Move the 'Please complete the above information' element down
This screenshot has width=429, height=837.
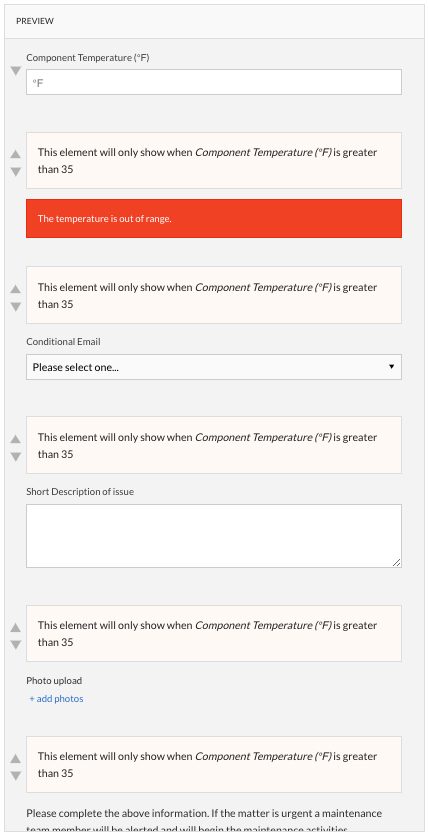[16, 776]
